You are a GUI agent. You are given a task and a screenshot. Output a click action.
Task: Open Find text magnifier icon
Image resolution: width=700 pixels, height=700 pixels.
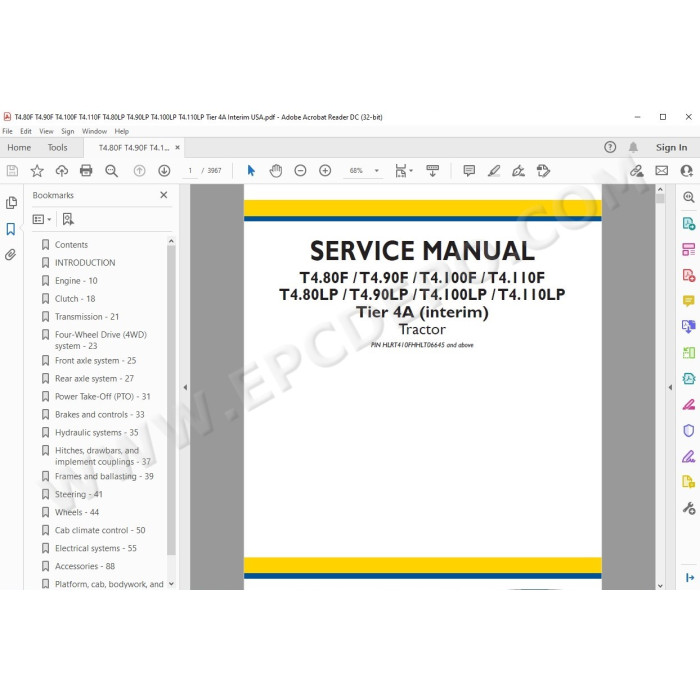pyautogui.click(x=111, y=171)
